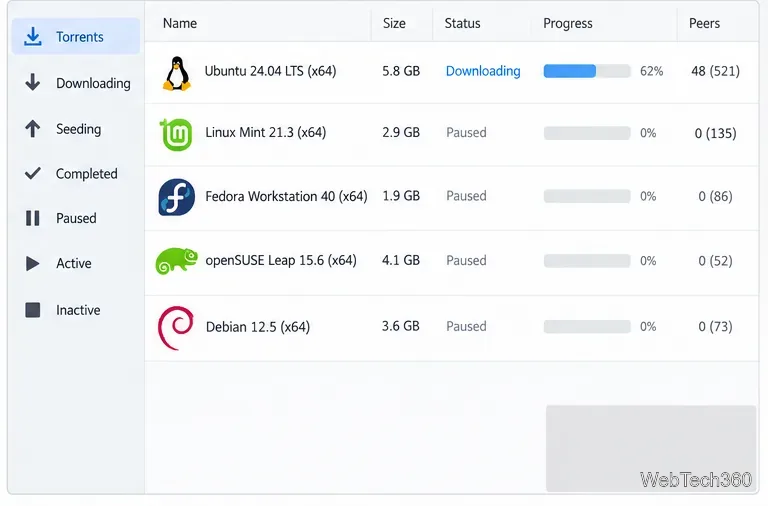Image resolution: width=768 pixels, height=506 pixels.
Task: Select 'Fedora Workstation 40 (x64)' torrent name
Action: click(287, 196)
